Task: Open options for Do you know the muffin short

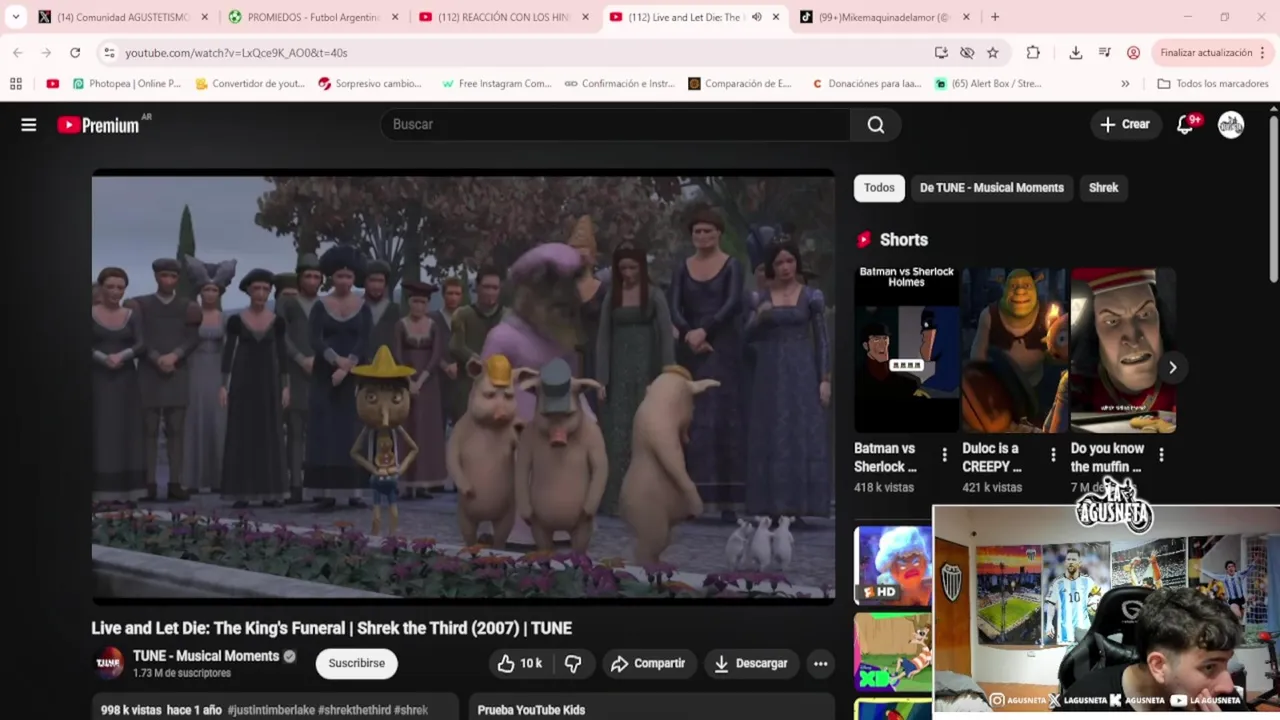Action: pyautogui.click(x=1161, y=455)
